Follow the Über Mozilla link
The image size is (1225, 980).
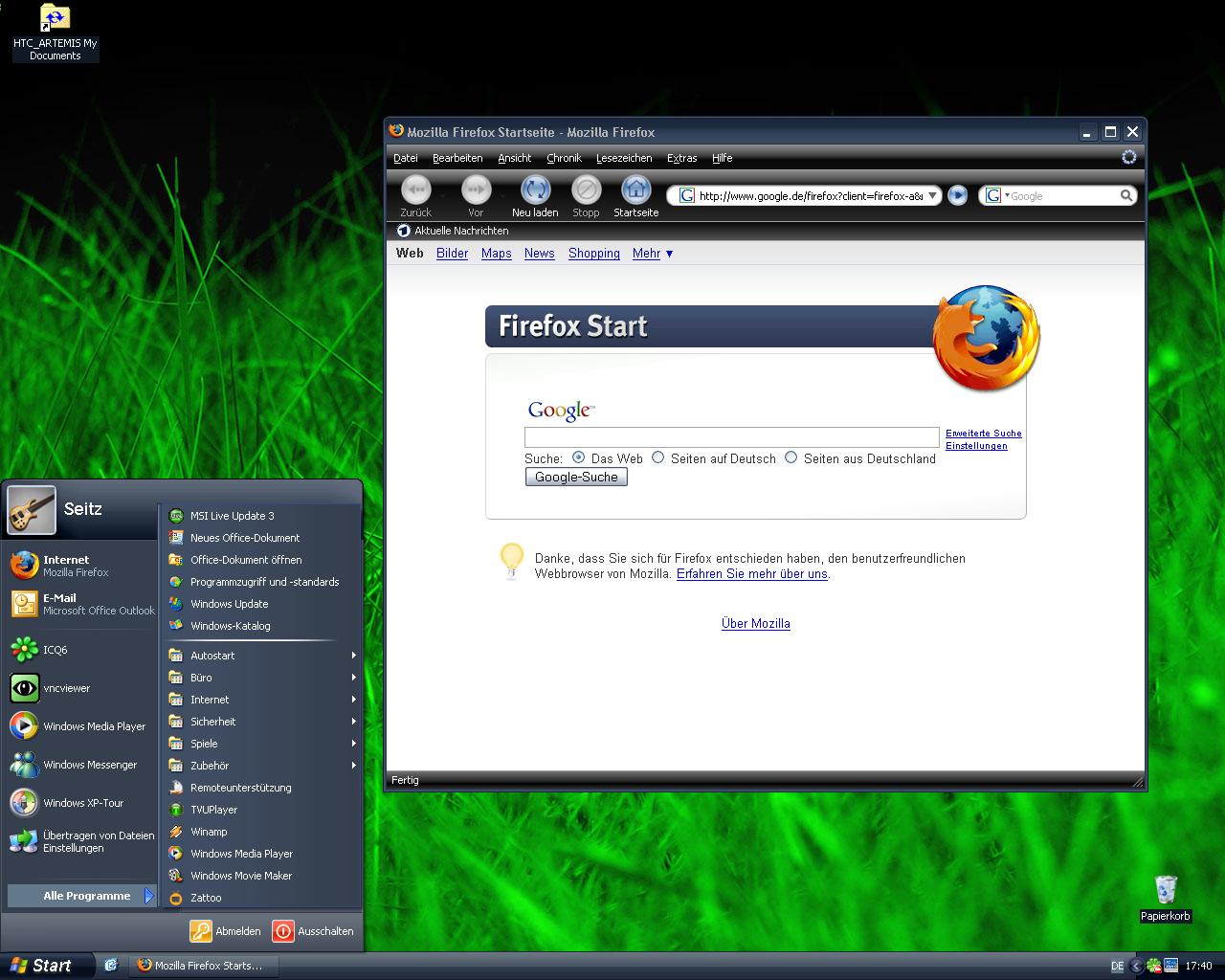click(755, 623)
